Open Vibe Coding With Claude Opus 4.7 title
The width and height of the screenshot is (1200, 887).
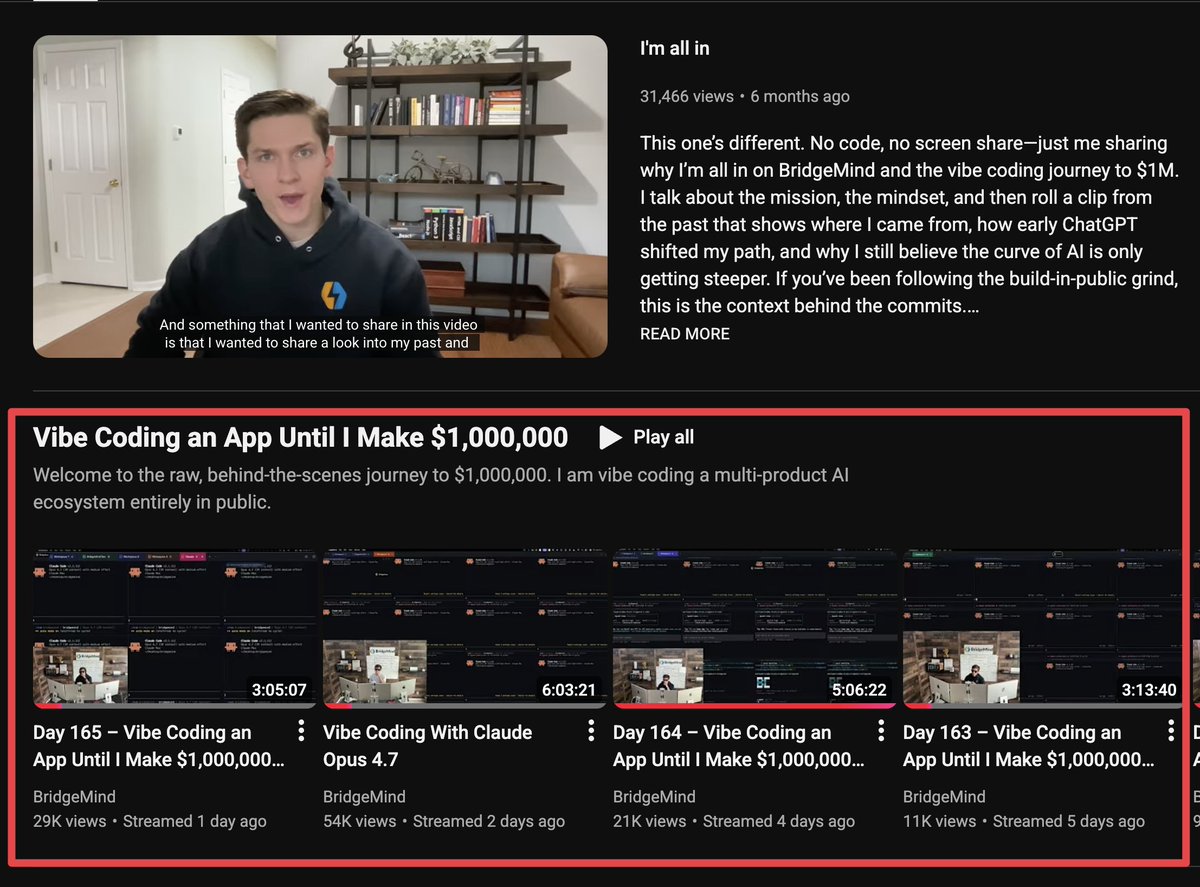(x=428, y=746)
